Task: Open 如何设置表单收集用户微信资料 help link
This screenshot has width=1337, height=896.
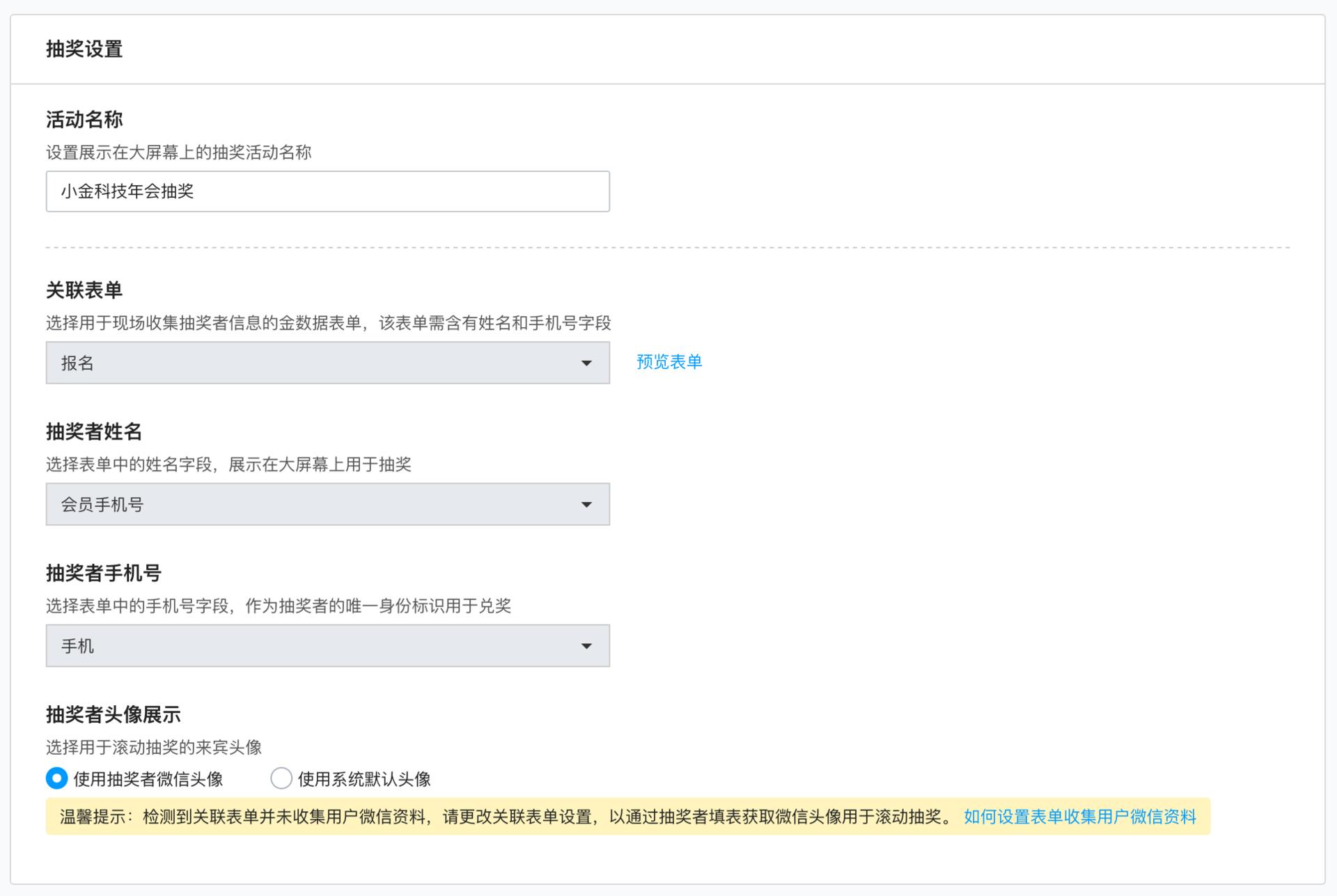Action: coord(1079,817)
